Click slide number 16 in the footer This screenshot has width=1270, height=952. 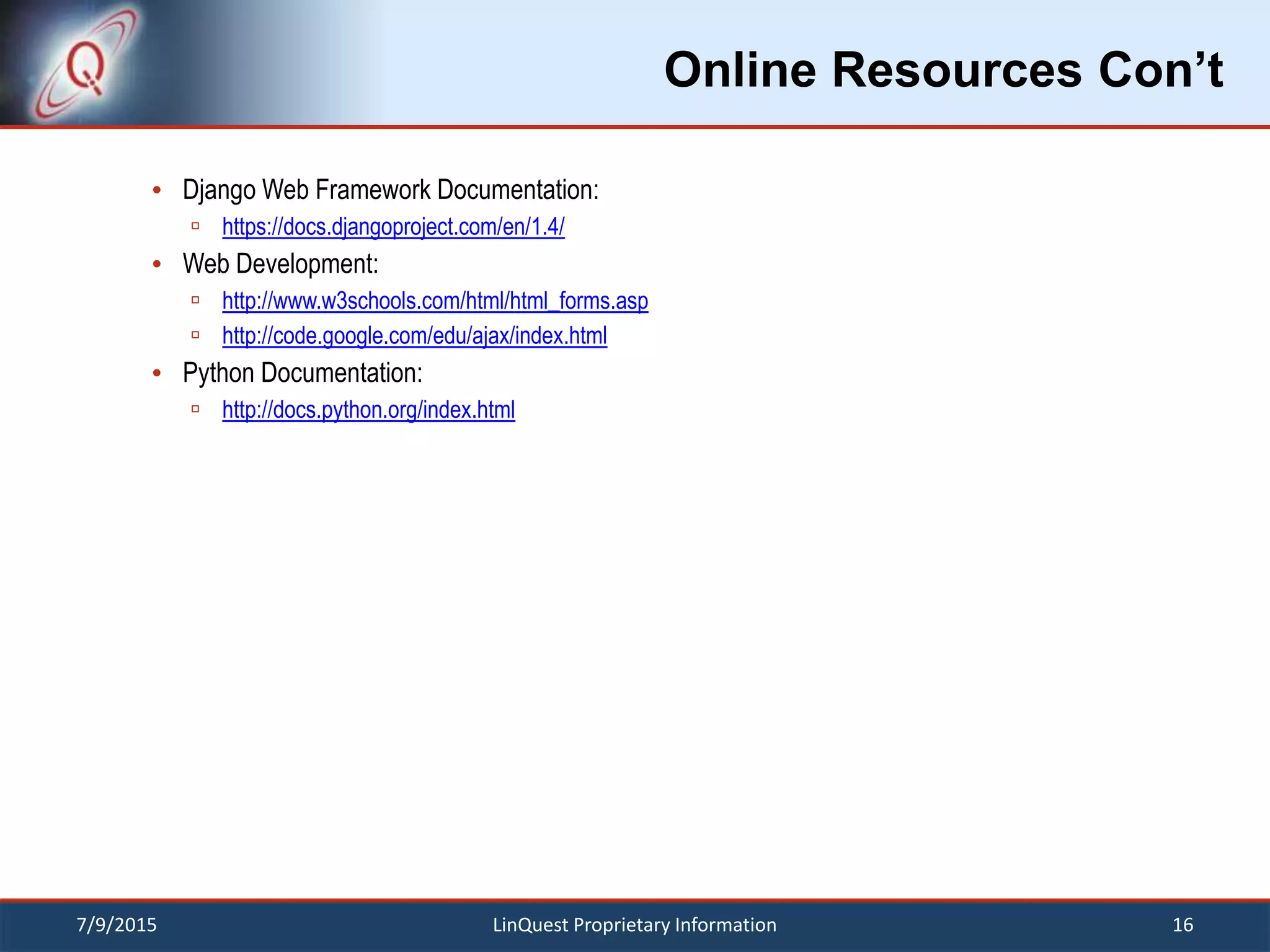point(1183,925)
